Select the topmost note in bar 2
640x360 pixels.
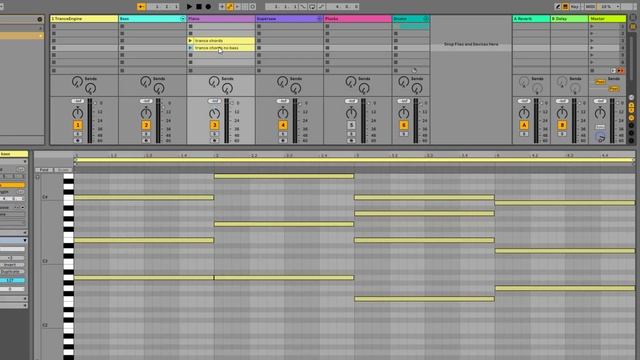click(x=284, y=176)
